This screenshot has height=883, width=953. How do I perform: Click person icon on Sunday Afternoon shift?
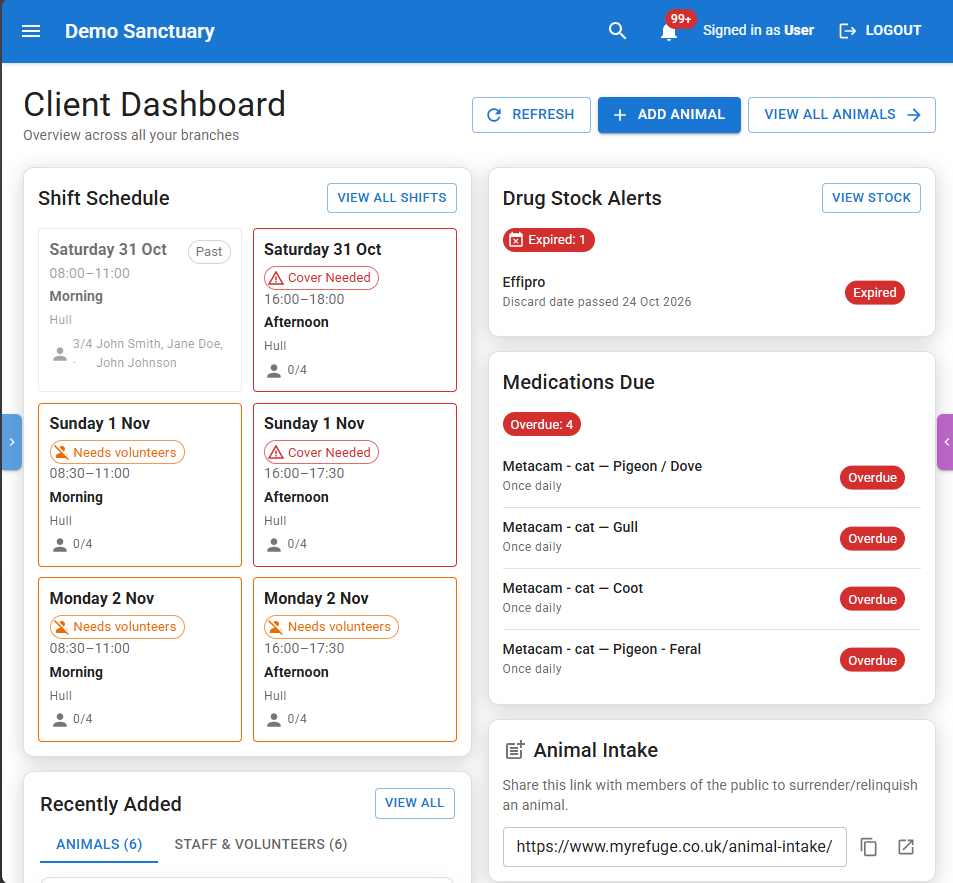pos(274,544)
